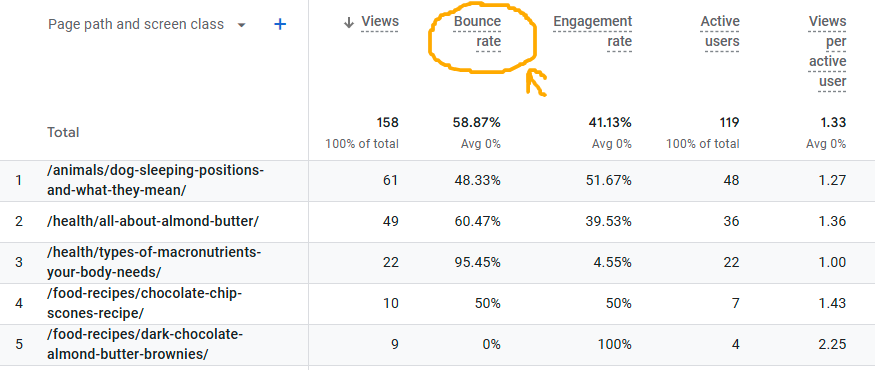Viewport: 875px width, 370px height.
Task: Click views per user 1.00 cell
Action: coord(834,262)
